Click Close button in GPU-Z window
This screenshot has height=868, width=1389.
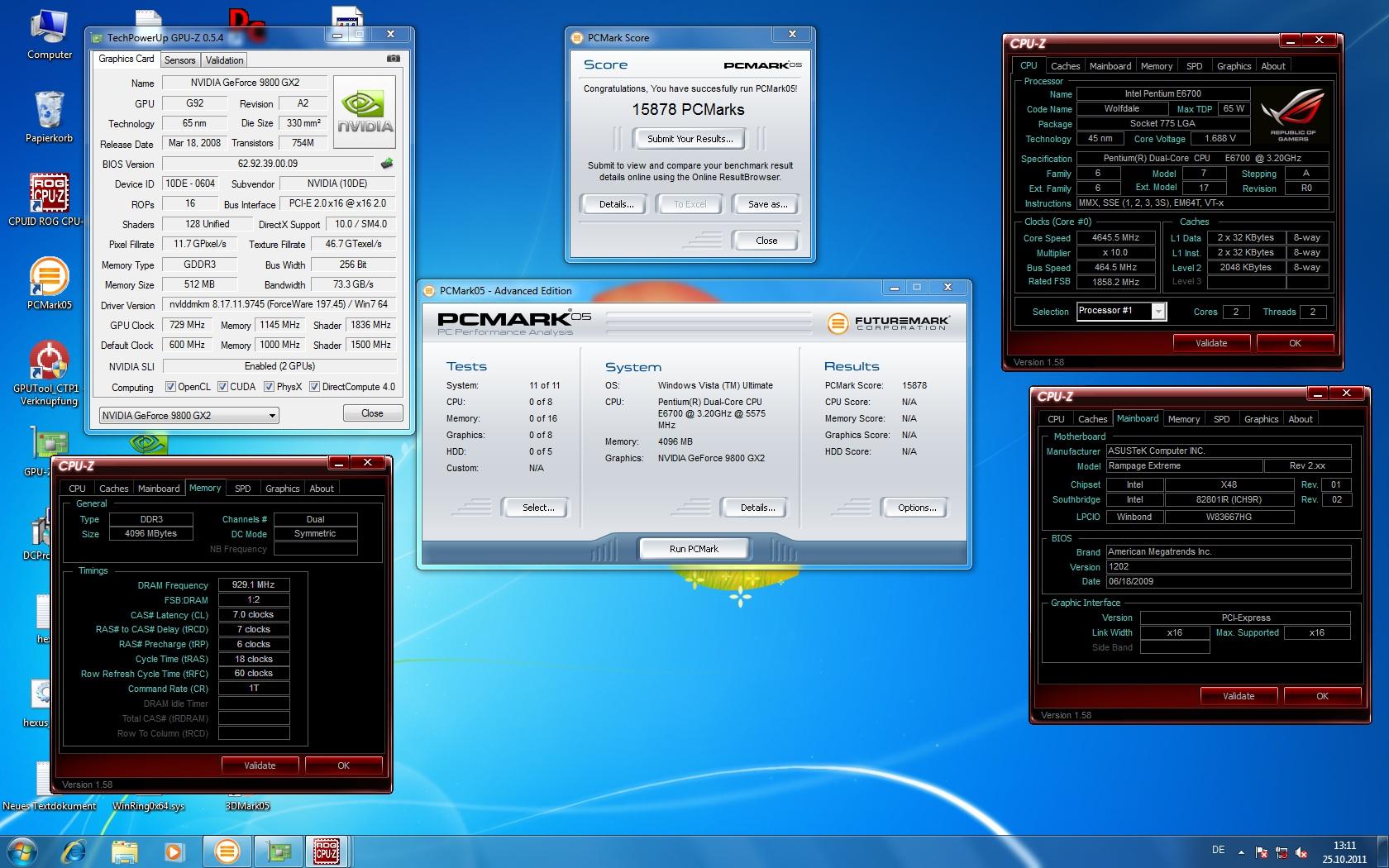point(372,413)
